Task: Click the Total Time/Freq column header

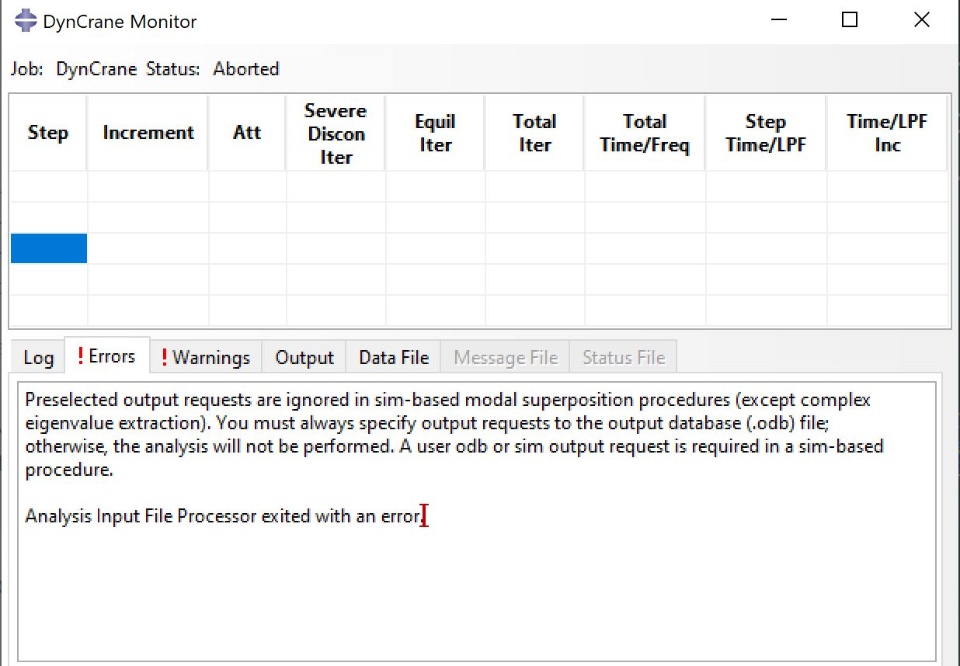Action: (645, 133)
